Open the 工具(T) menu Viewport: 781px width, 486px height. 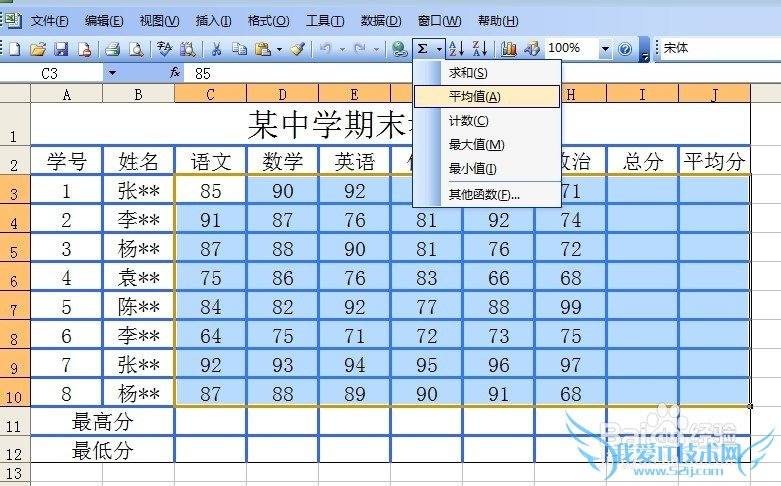tap(325, 21)
